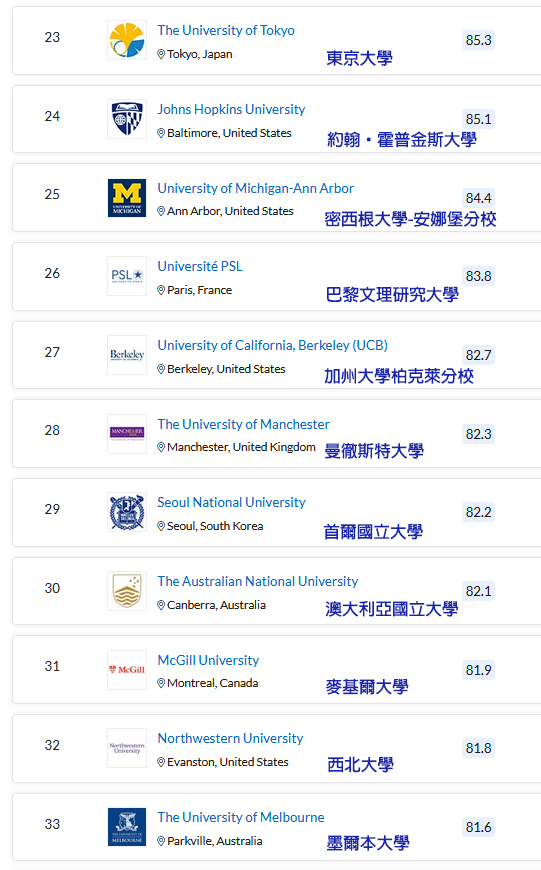
Task: Open the University of Melbourne logo
Action: (x=127, y=827)
